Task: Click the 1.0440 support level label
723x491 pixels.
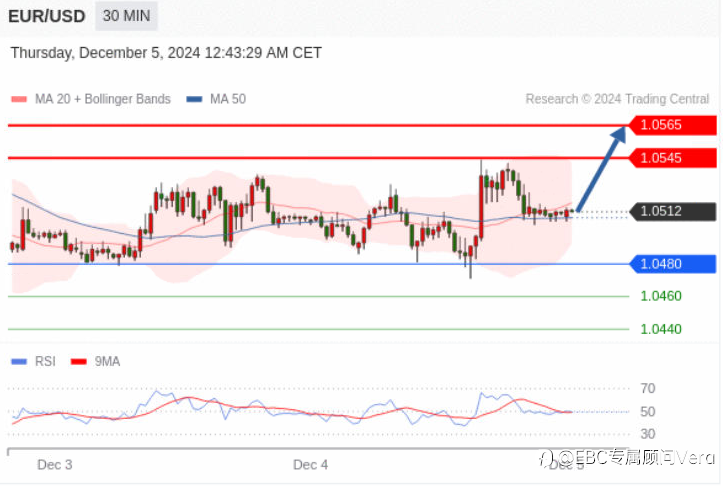Action: pyautogui.click(x=661, y=329)
